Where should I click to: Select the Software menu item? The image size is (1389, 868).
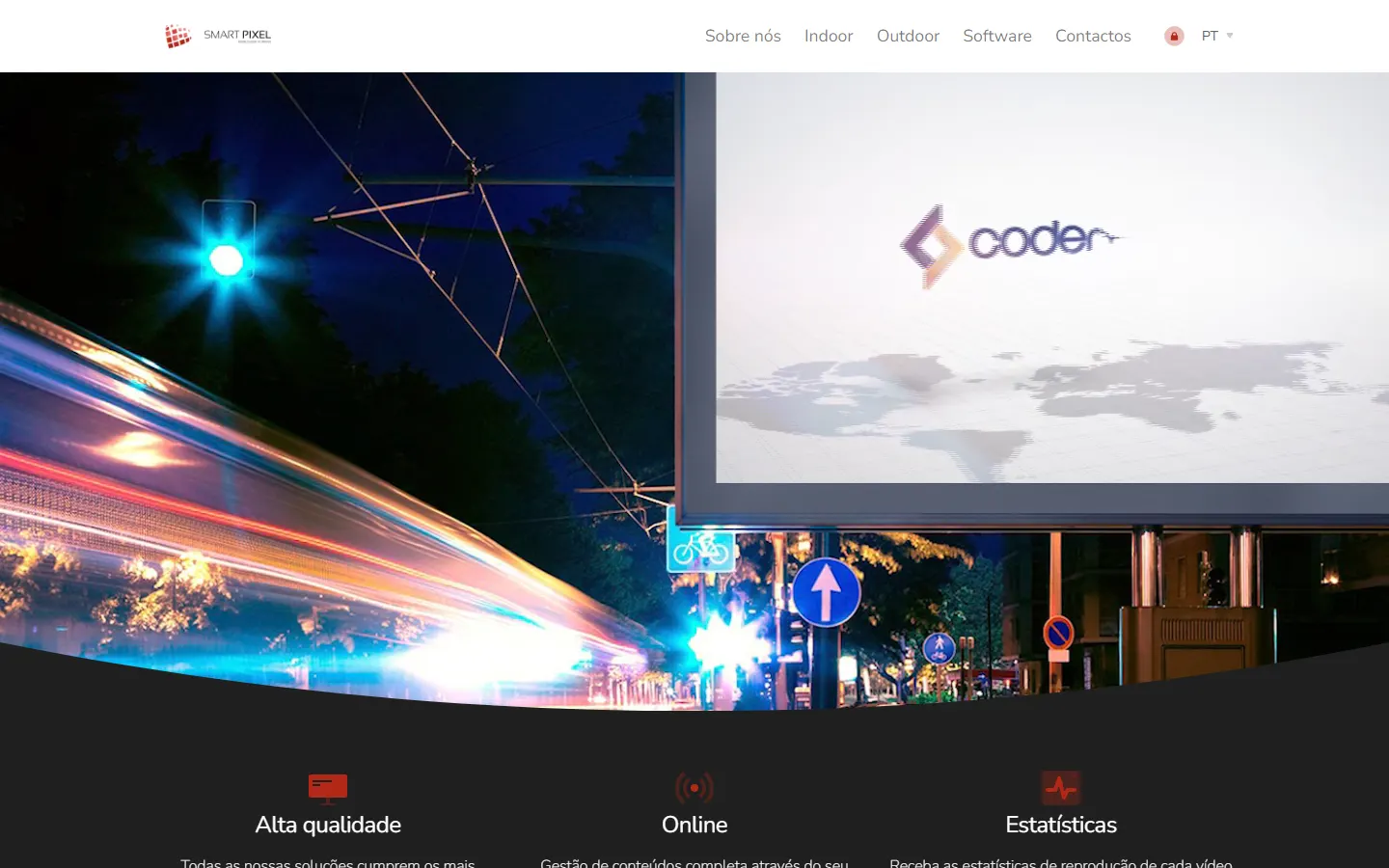[x=997, y=36]
